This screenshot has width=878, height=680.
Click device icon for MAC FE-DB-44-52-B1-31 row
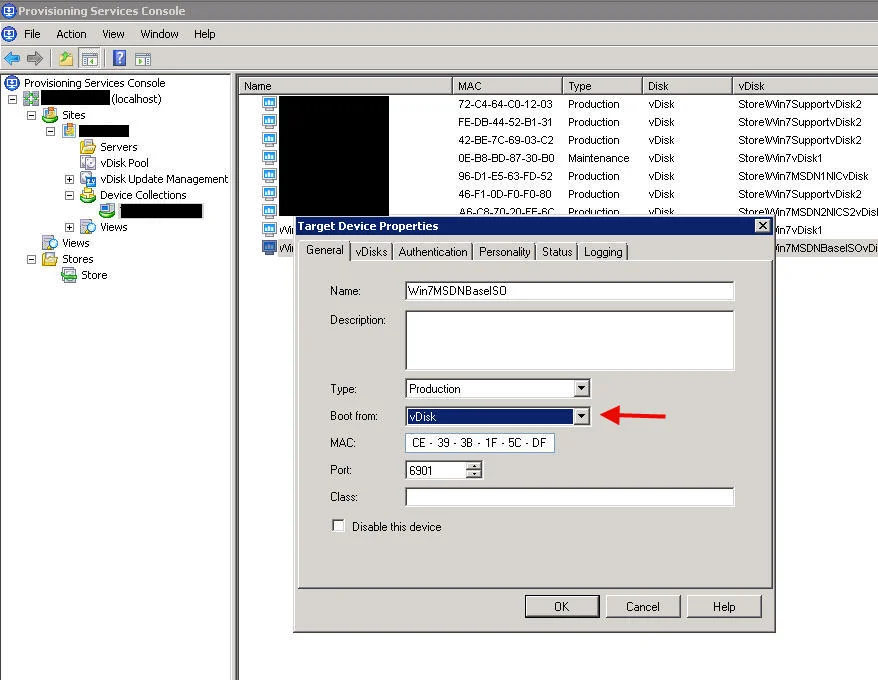click(x=269, y=121)
